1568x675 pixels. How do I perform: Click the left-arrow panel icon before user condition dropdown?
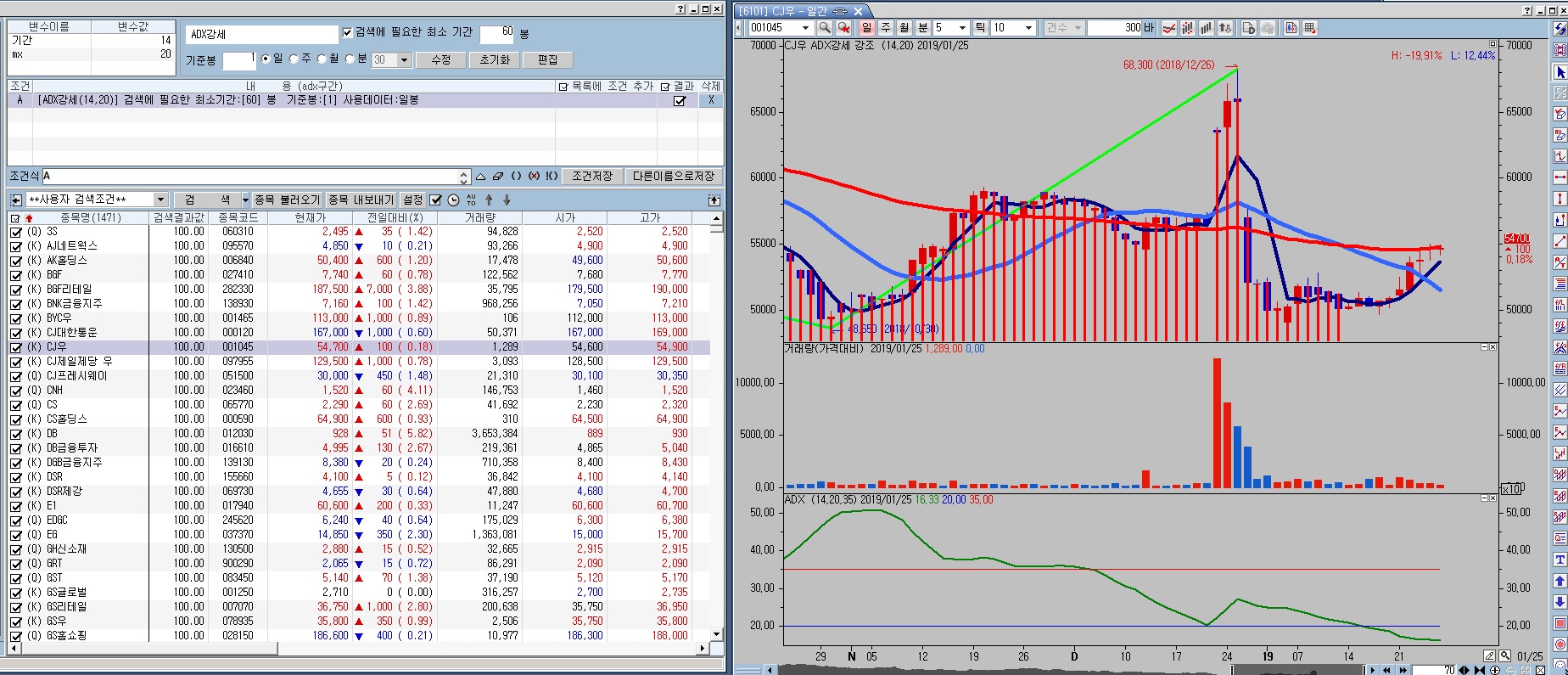click(x=16, y=200)
